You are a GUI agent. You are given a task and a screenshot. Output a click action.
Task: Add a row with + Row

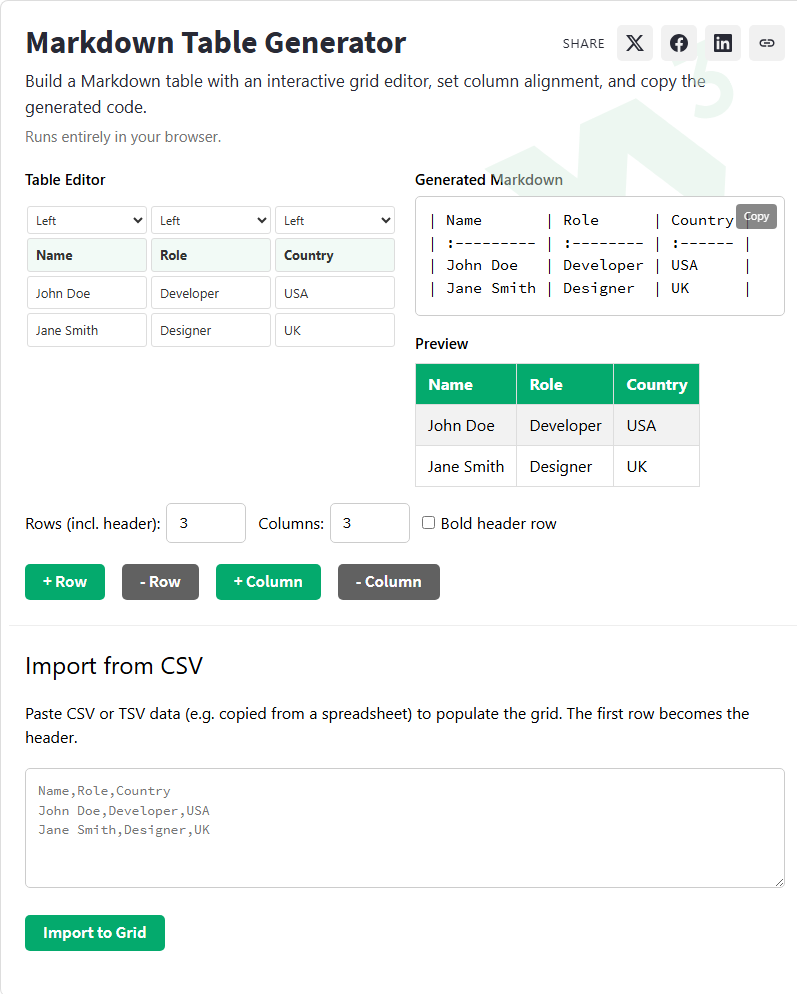click(65, 582)
